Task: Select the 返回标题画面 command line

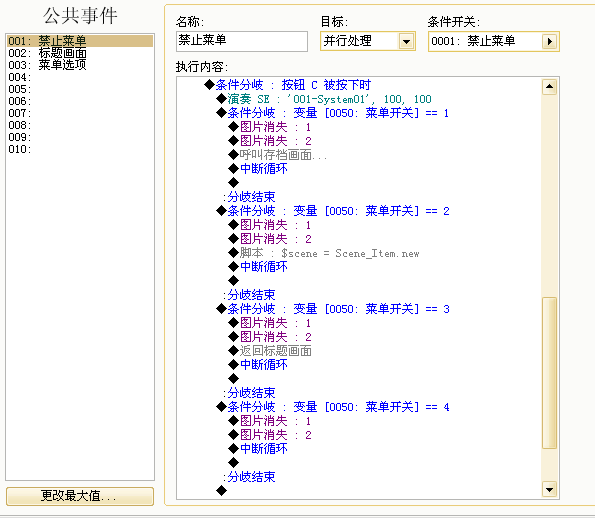Action: coord(270,351)
